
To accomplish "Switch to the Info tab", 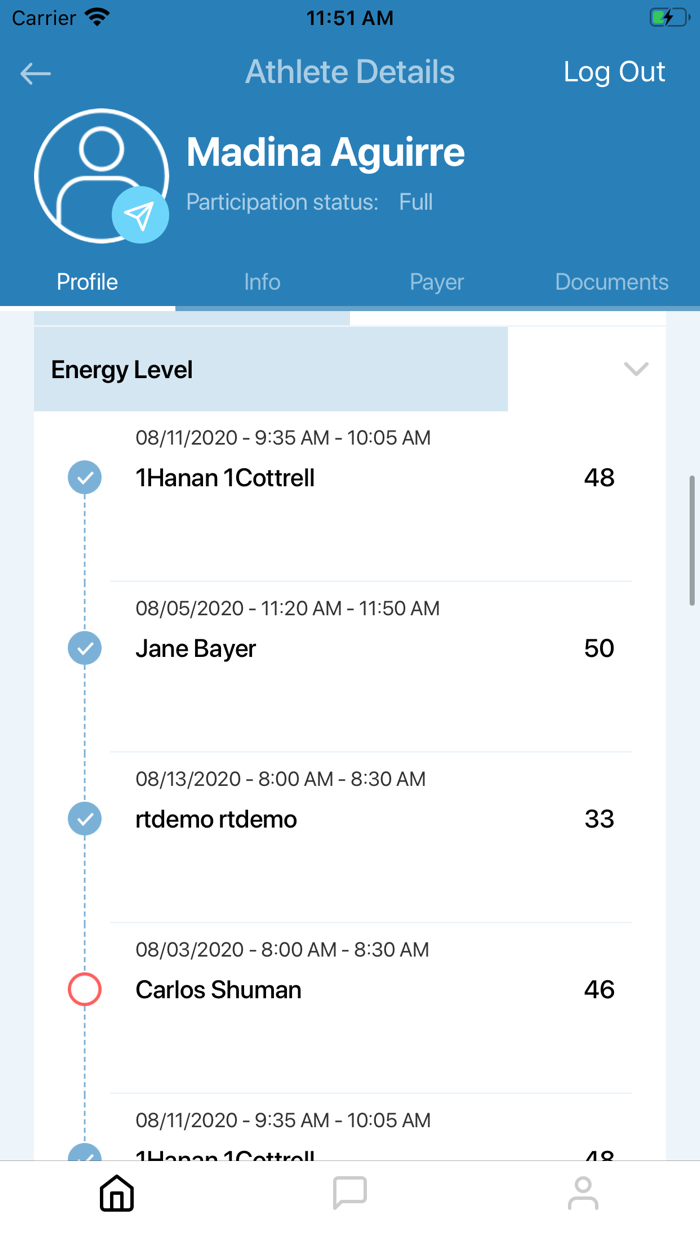I will pyautogui.click(x=262, y=282).
